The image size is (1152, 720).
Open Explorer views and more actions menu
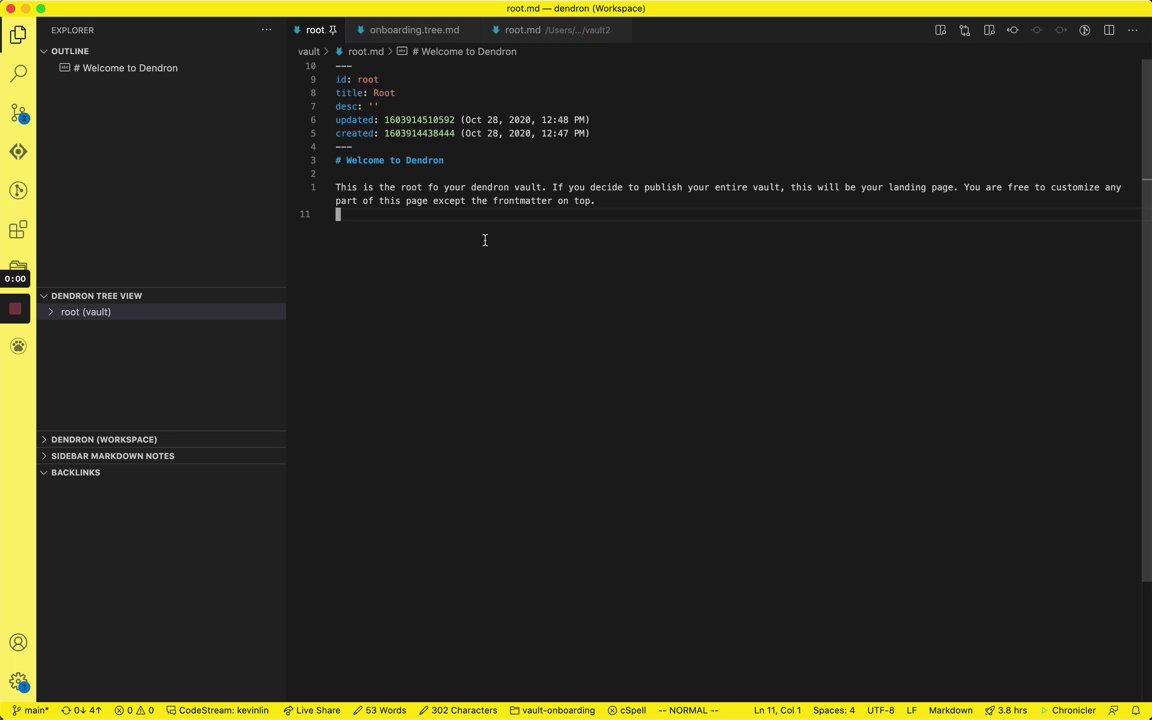pyautogui.click(x=267, y=30)
